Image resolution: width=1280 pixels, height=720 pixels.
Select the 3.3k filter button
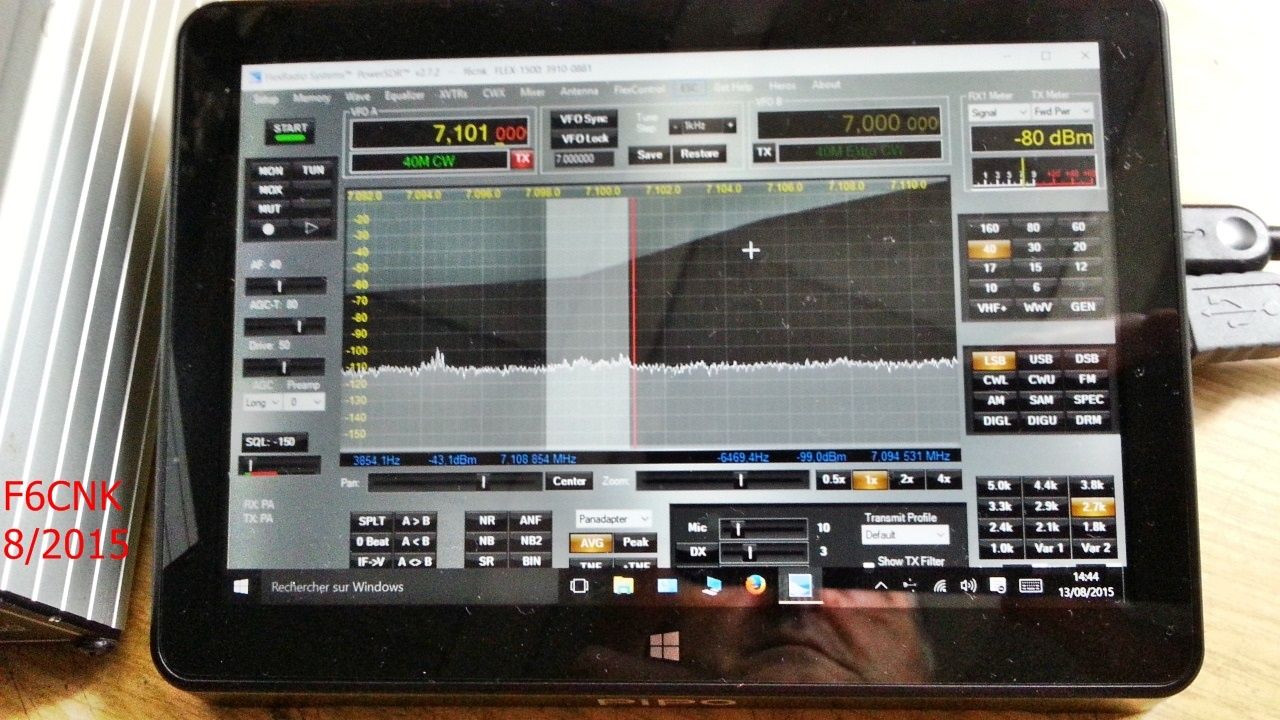pyautogui.click(x=999, y=507)
